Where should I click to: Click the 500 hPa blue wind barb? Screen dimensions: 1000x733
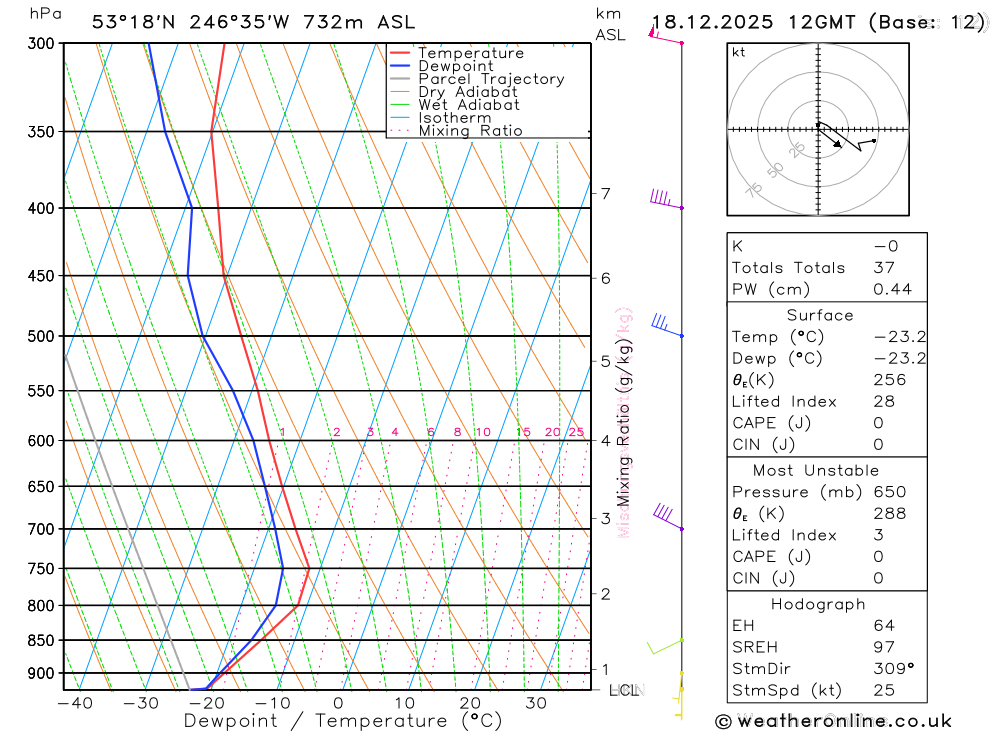pos(667,325)
